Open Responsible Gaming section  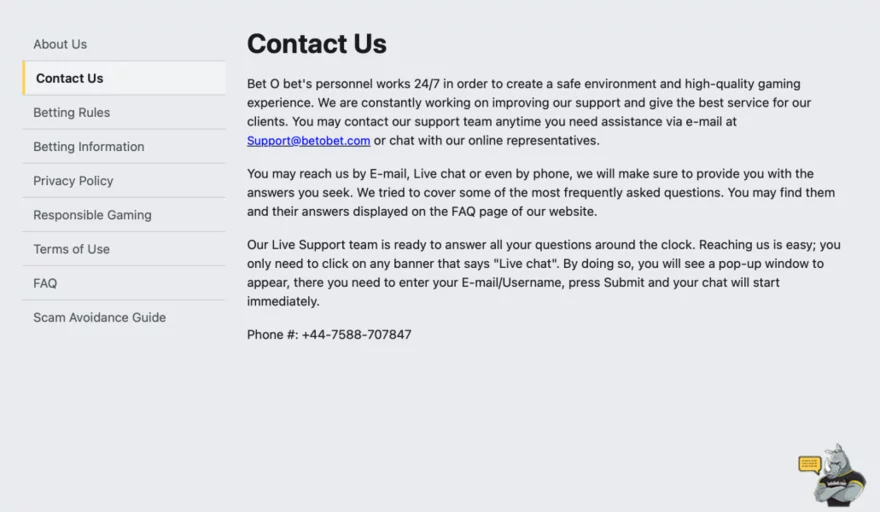(123, 215)
